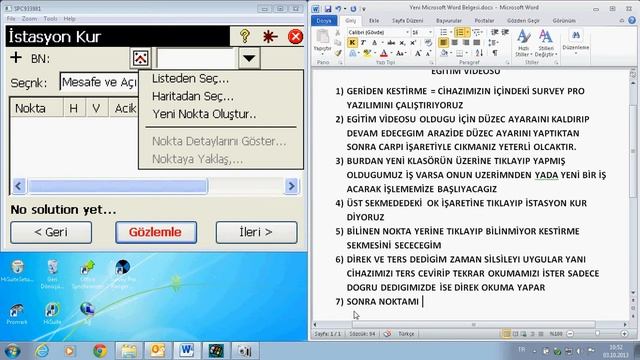Screen dimensions: 640x360
Task: Click the red star settings icon
Action: [x=270, y=36]
